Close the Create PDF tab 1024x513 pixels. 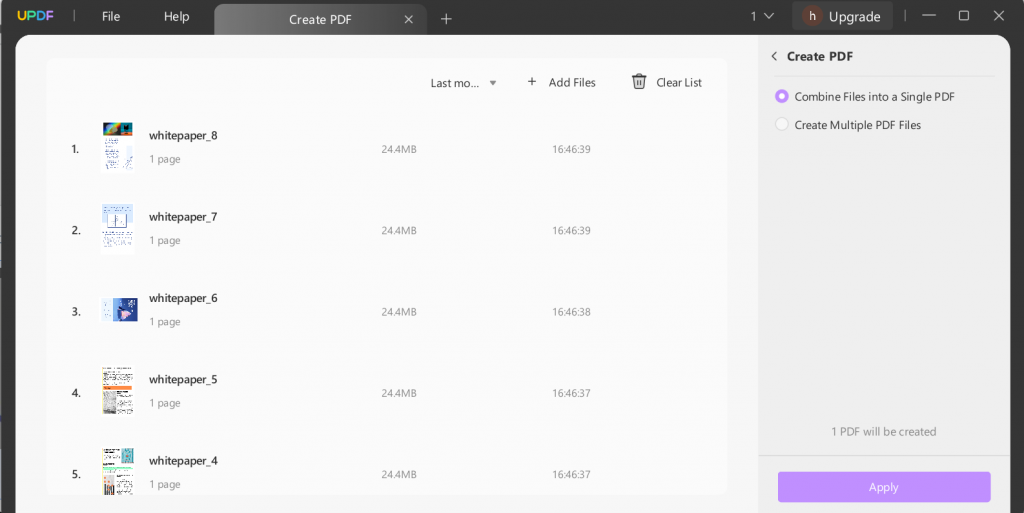408,19
